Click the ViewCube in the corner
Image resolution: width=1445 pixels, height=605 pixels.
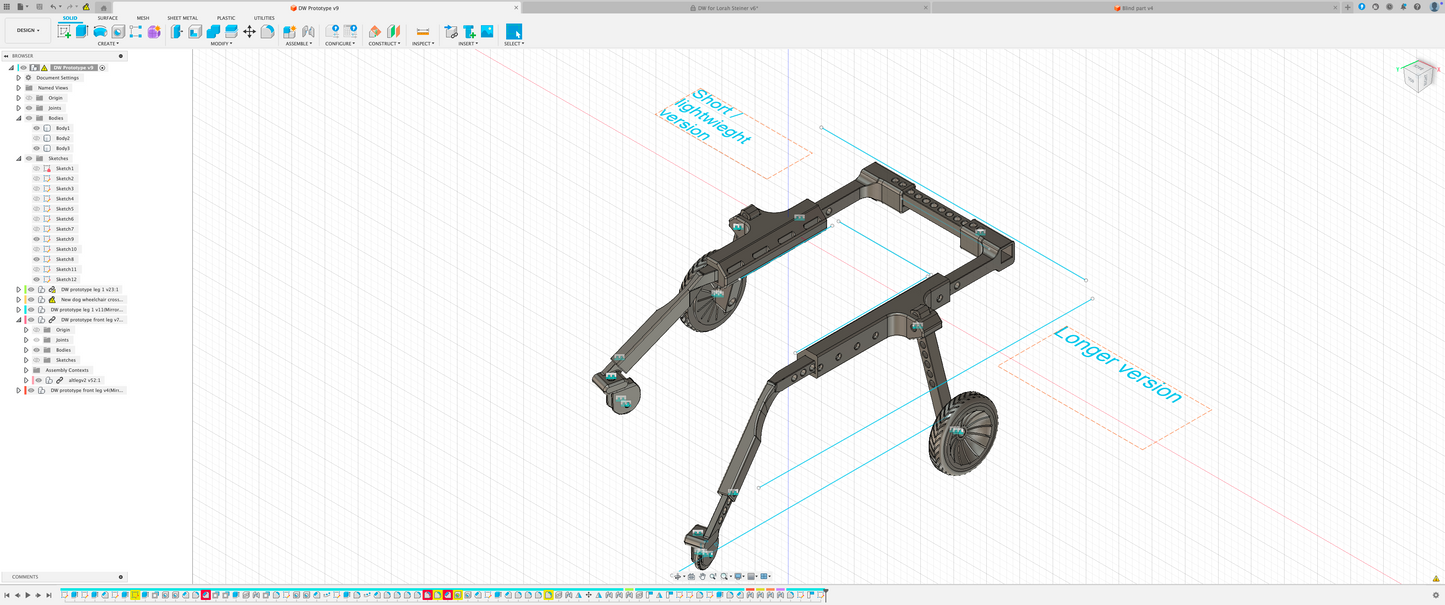pyautogui.click(x=1417, y=76)
